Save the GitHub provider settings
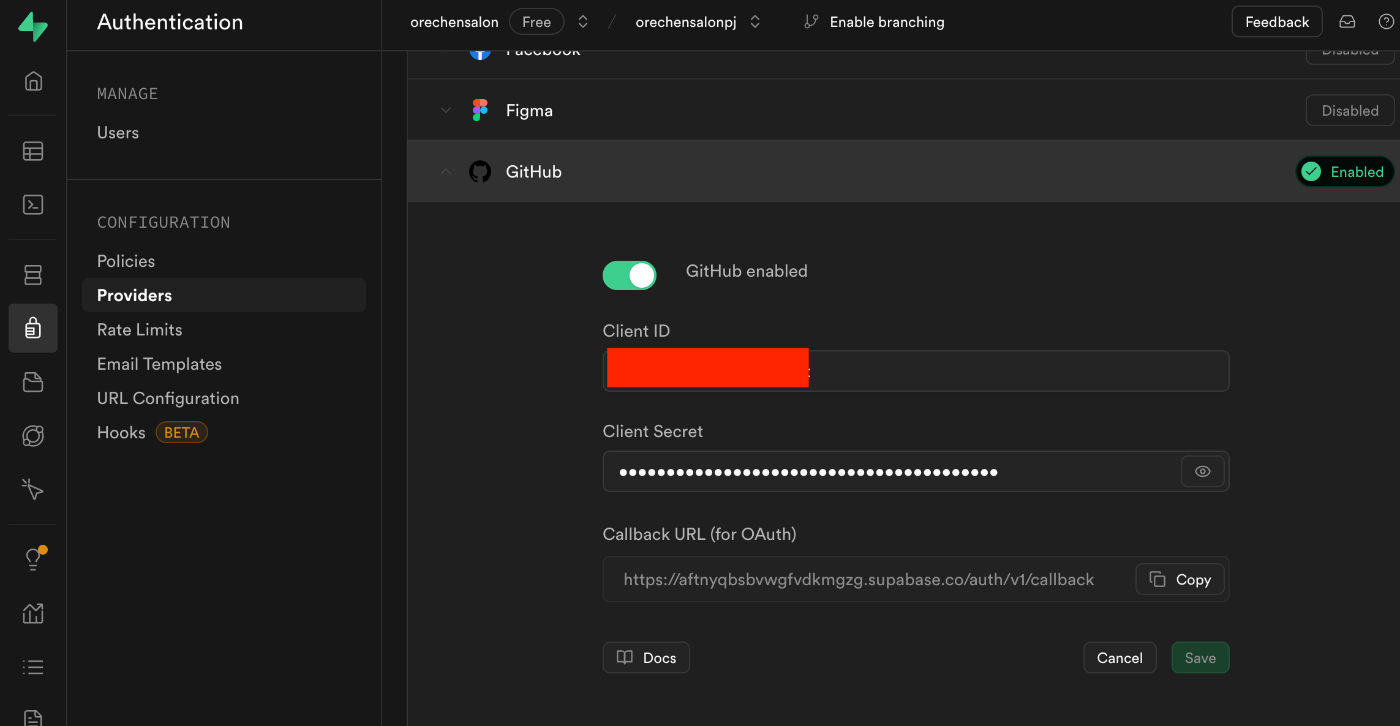The height and width of the screenshot is (726, 1400). click(x=1200, y=658)
